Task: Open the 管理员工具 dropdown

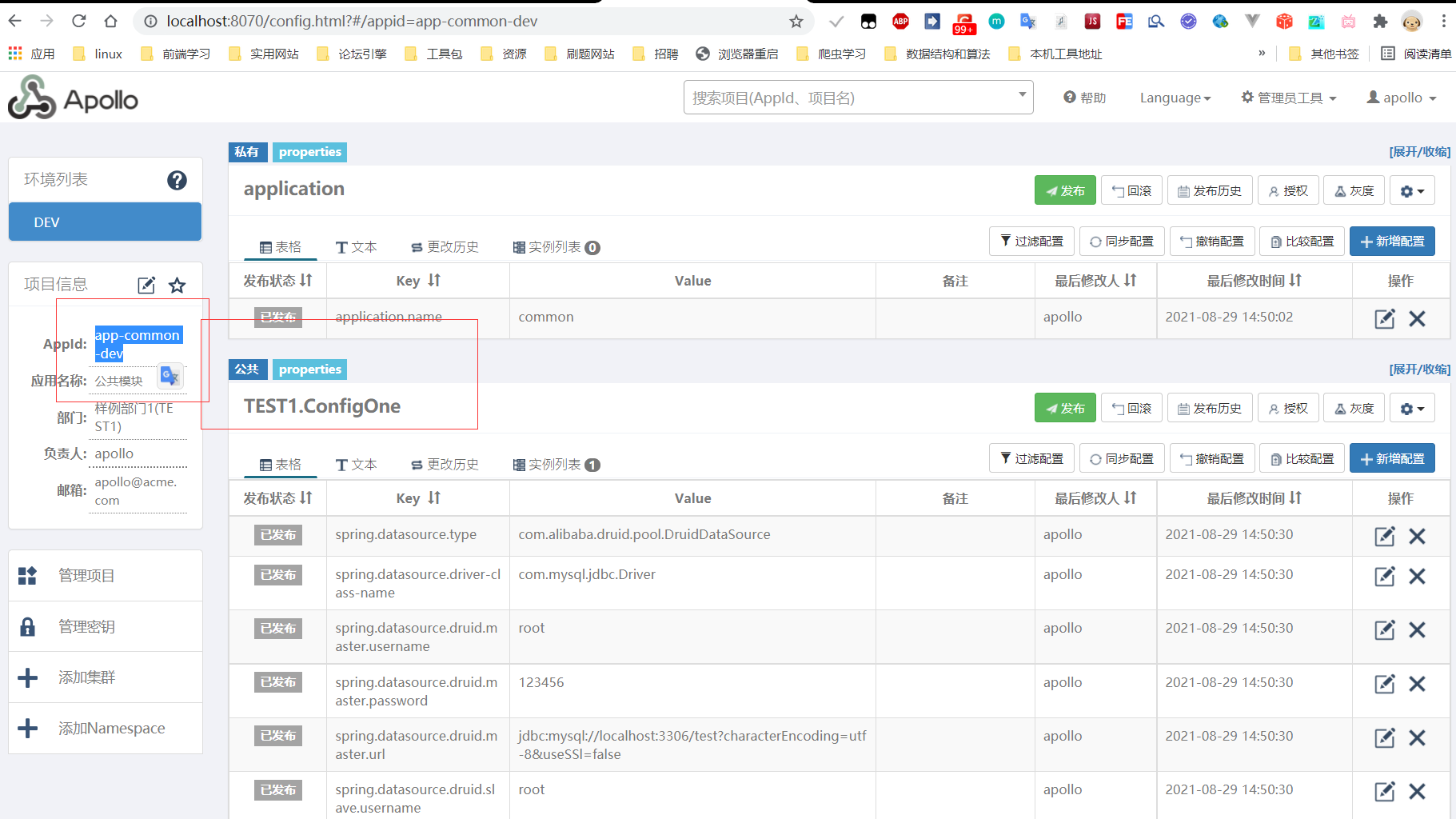Action: pos(1288,98)
